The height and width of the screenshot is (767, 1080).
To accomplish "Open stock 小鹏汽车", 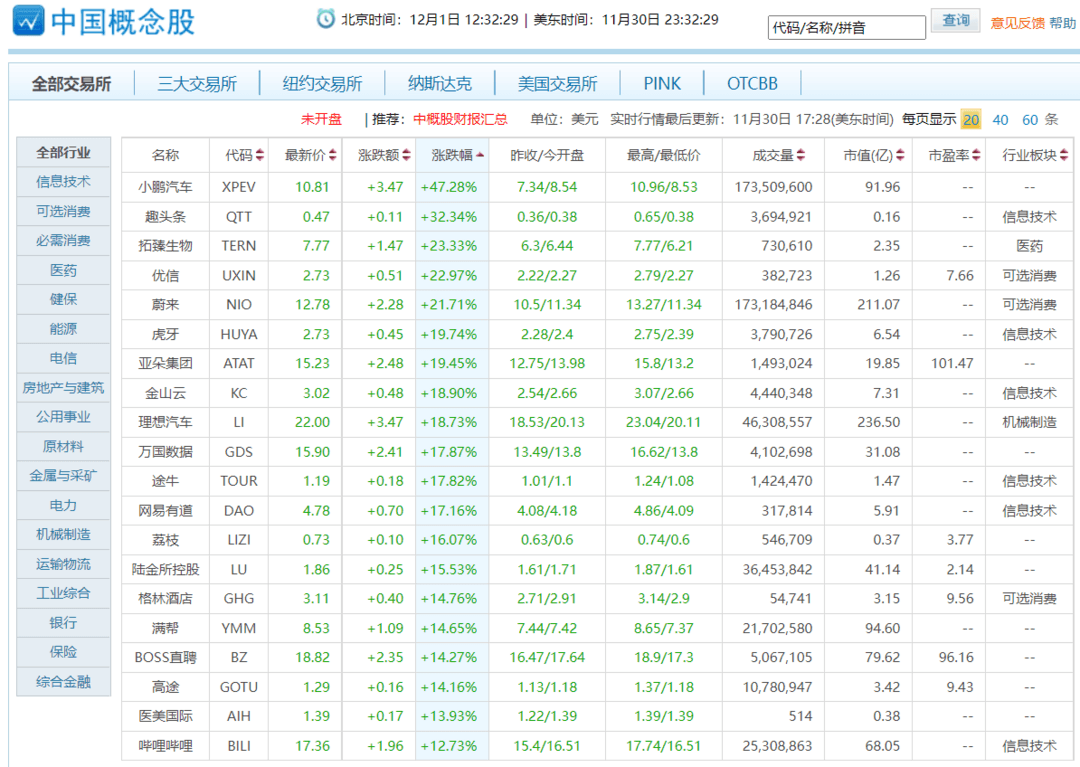I will 165,187.
